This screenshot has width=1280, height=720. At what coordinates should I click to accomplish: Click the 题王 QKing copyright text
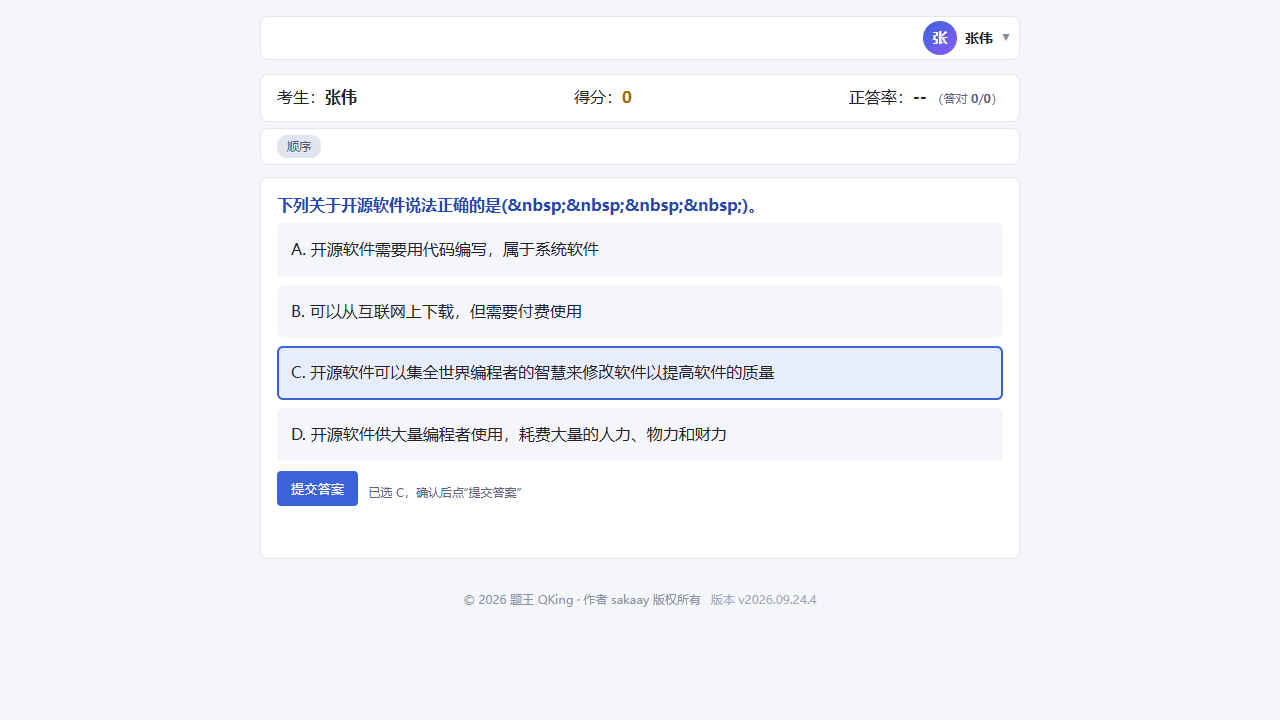(582, 600)
